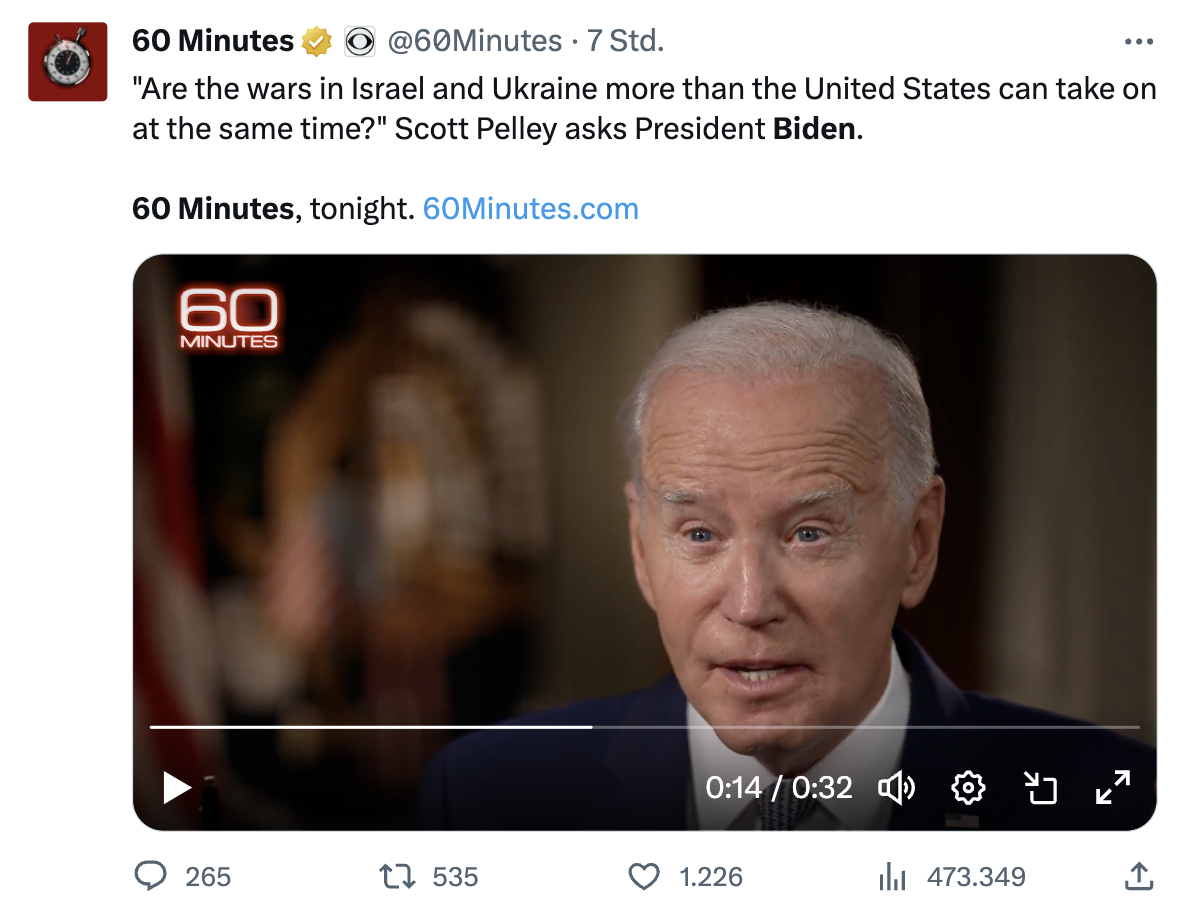Viewport: 1184px width, 918px height.
Task: Seek using the video progress bar
Action: pos(644,727)
